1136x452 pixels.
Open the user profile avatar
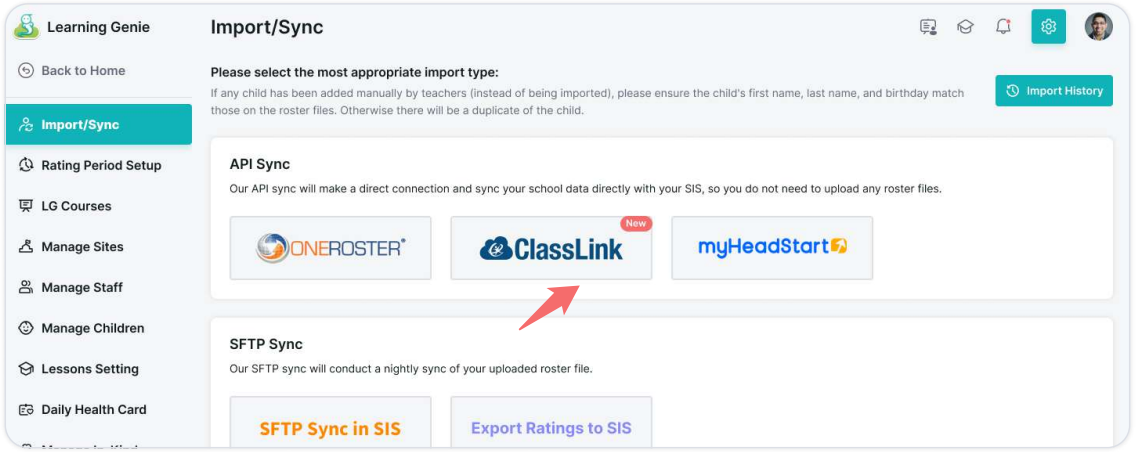click(x=1098, y=27)
